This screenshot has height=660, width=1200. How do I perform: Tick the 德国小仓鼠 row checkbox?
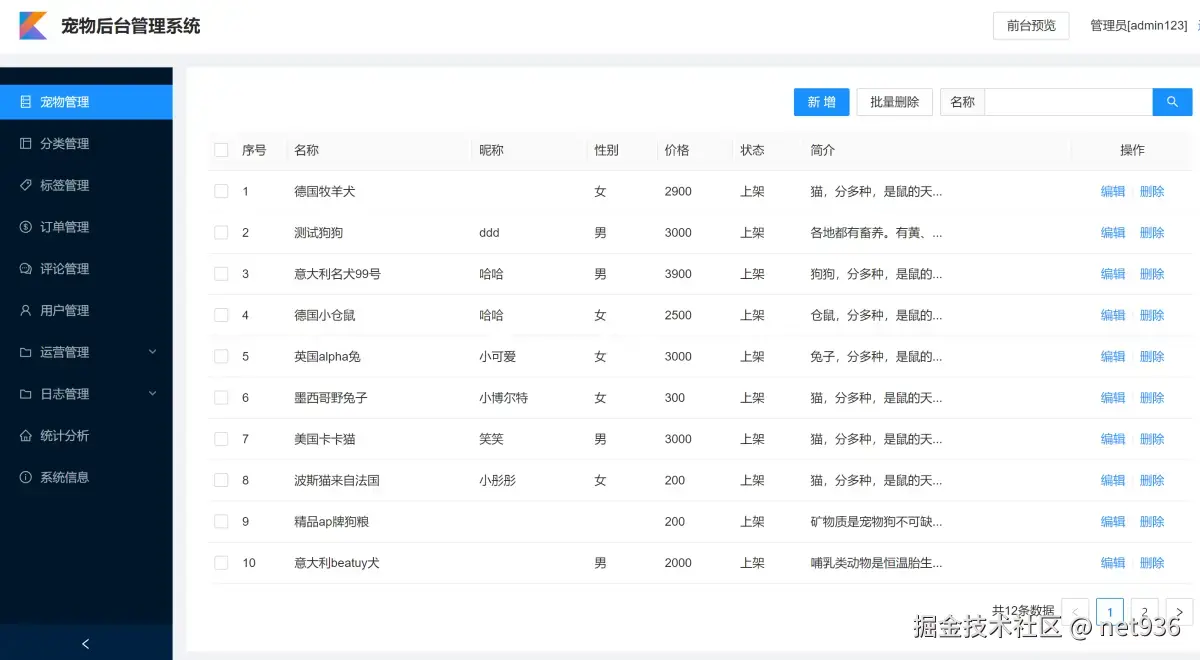click(x=221, y=315)
